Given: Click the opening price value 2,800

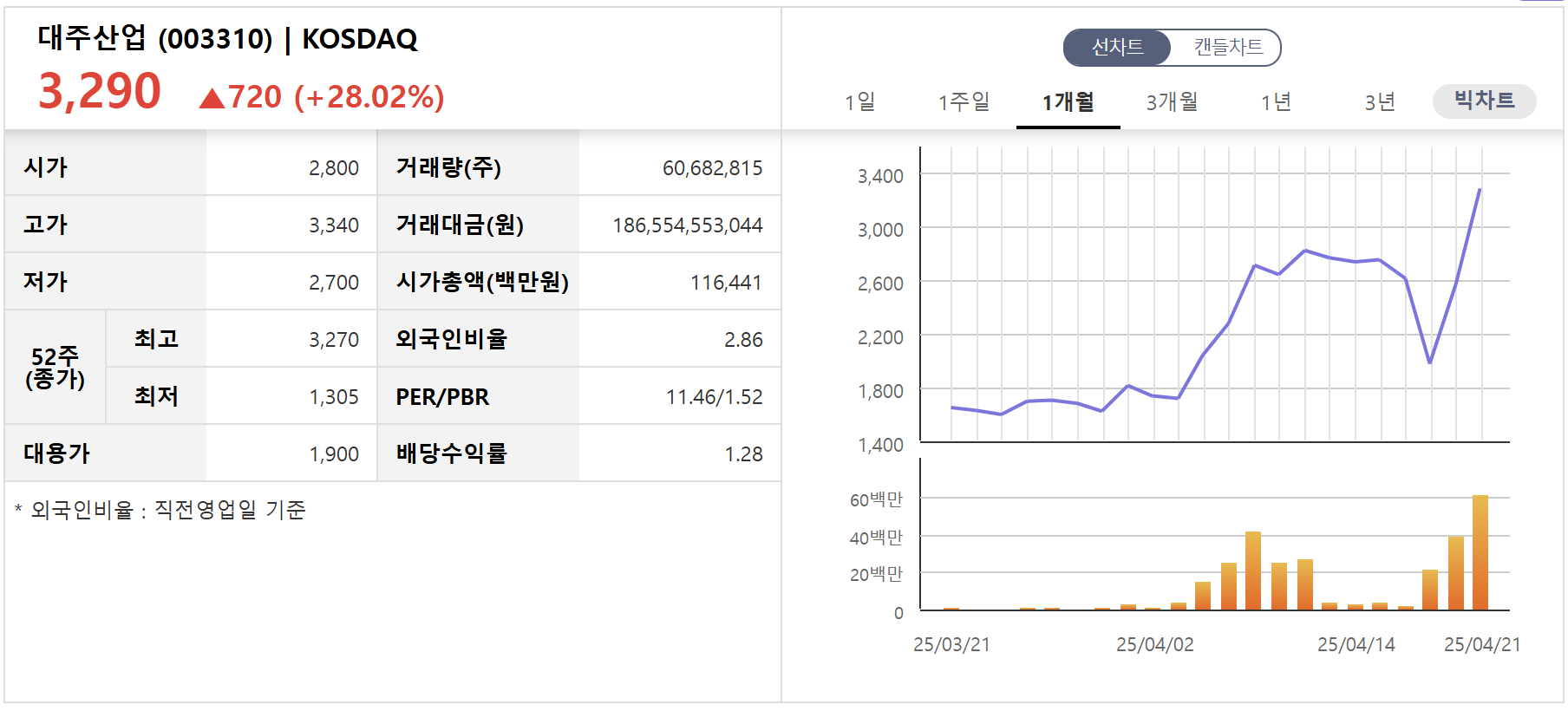Looking at the screenshot, I should 334,168.
